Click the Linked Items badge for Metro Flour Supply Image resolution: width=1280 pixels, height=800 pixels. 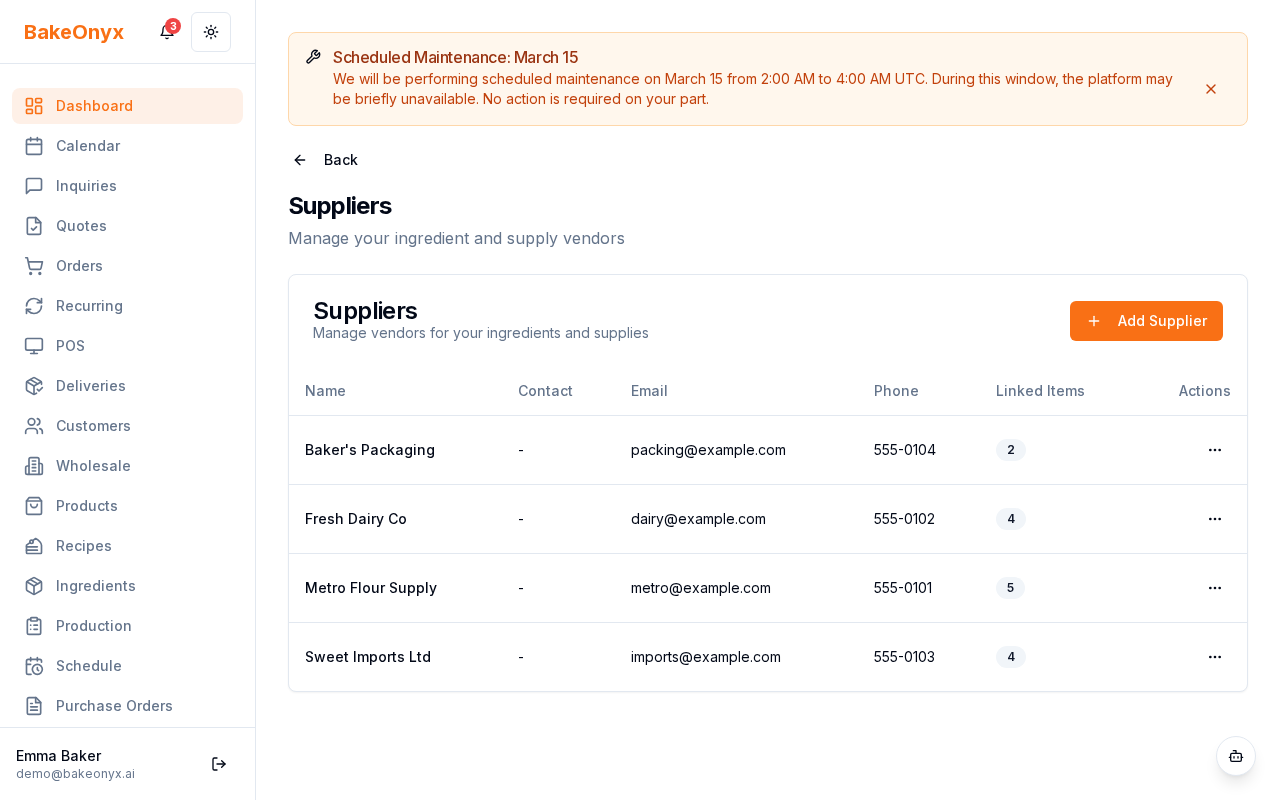pos(1010,588)
